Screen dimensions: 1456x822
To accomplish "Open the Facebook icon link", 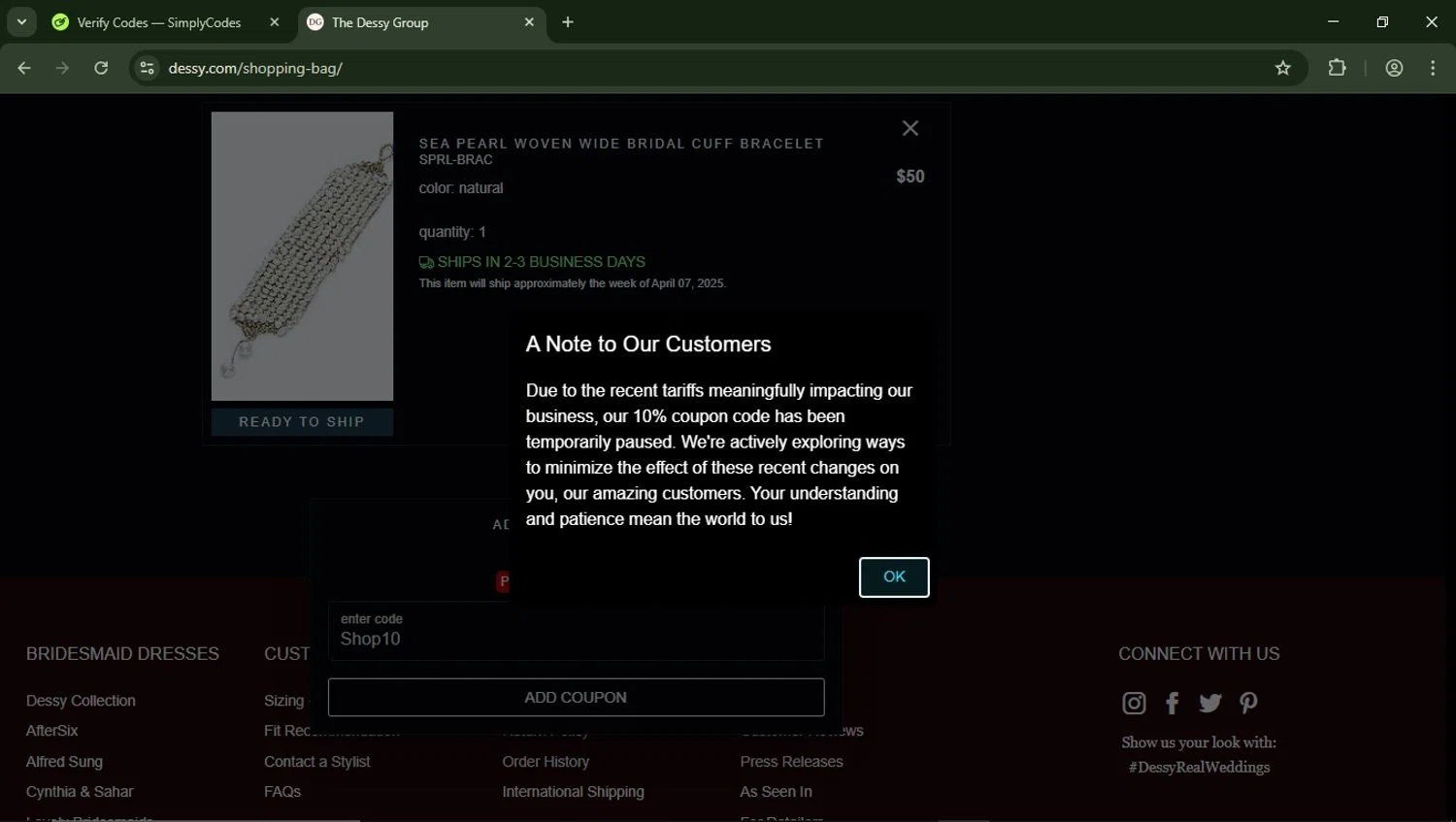I will [x=1173, y=703].
